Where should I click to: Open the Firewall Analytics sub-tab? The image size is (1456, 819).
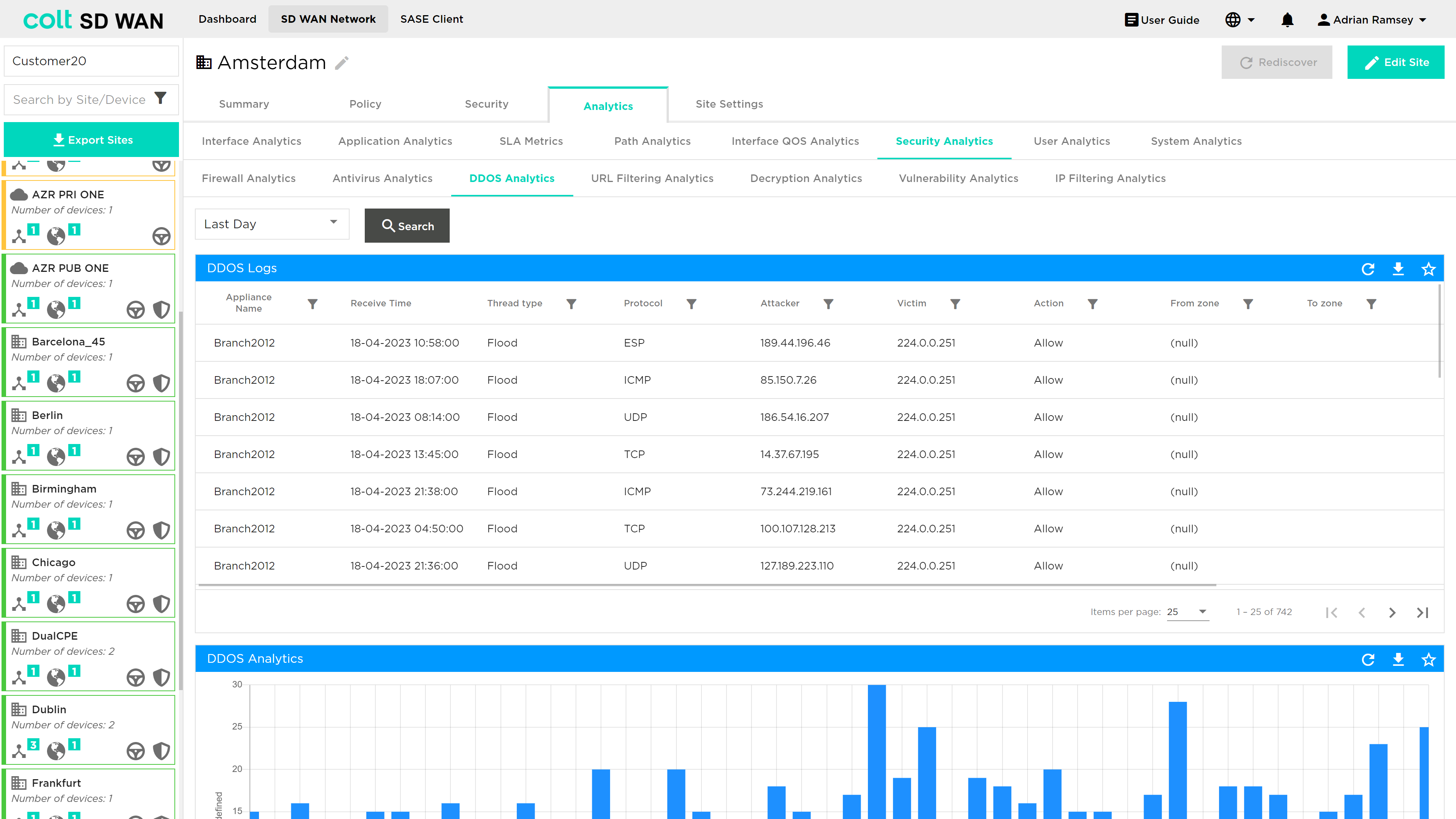coord(249,179)
